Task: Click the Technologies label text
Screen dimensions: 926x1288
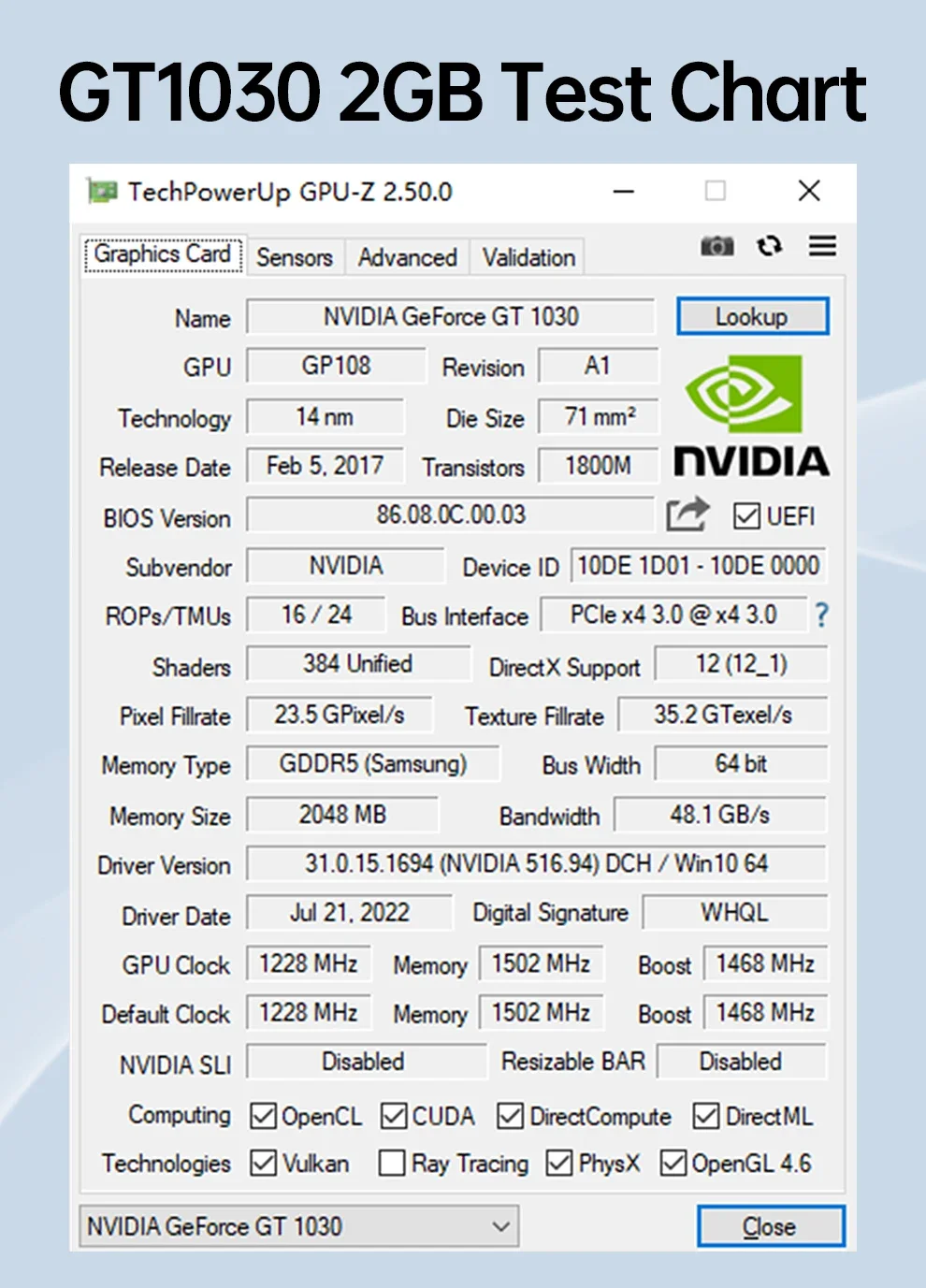Action: click(166, 1164)
